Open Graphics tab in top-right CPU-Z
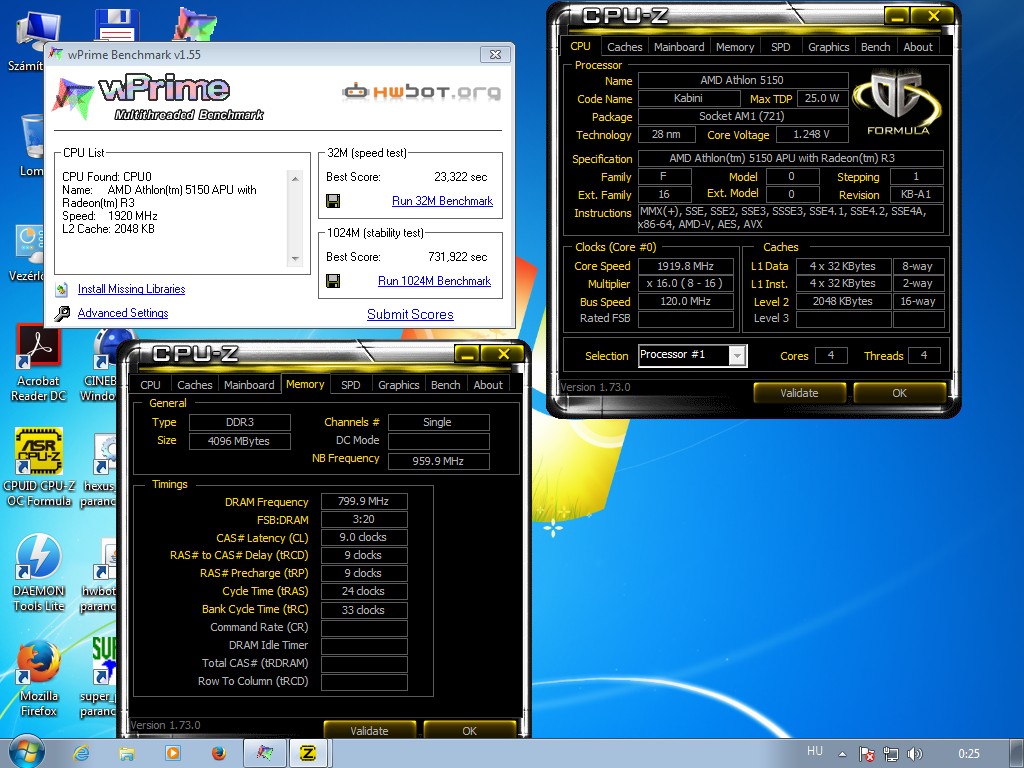 coord(828,47)
